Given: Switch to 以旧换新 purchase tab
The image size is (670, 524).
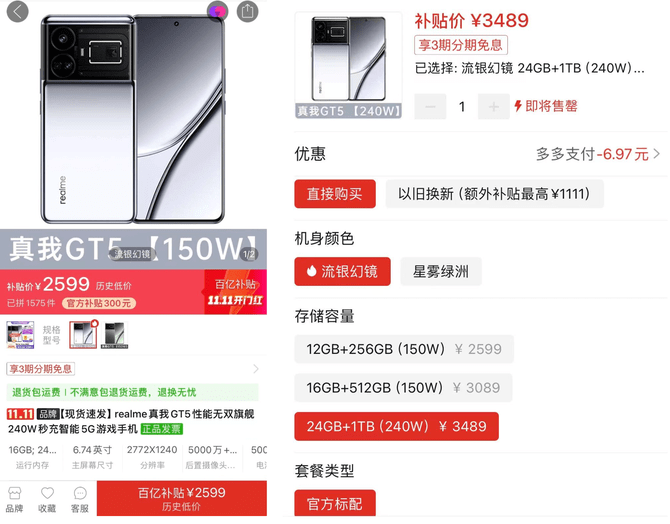Looking at the screenshot, I should coord(494,194).
